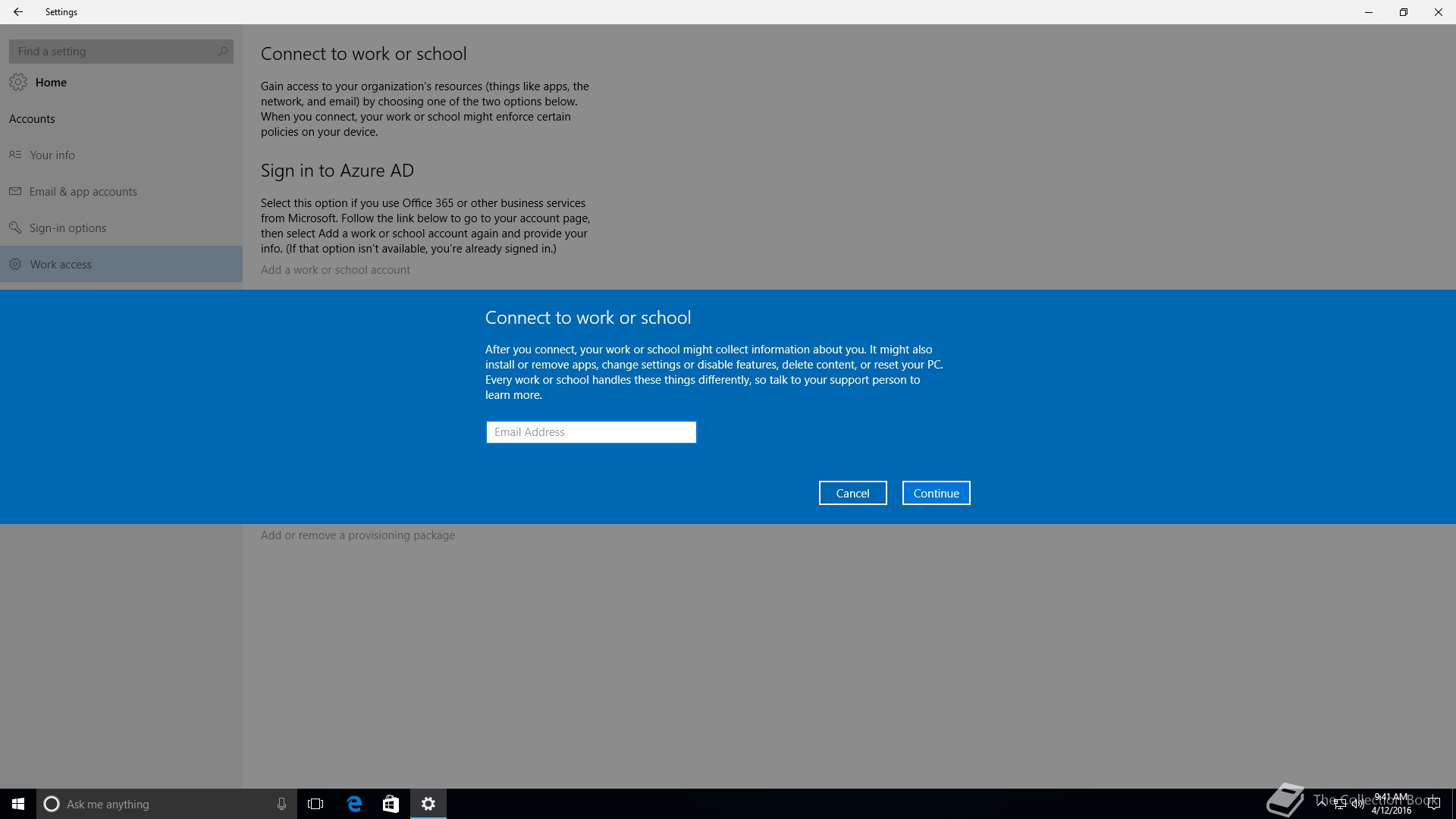Screen dimensions: 1456x819
Task: Click Add a work or school account link
Action: pos(335,270)
